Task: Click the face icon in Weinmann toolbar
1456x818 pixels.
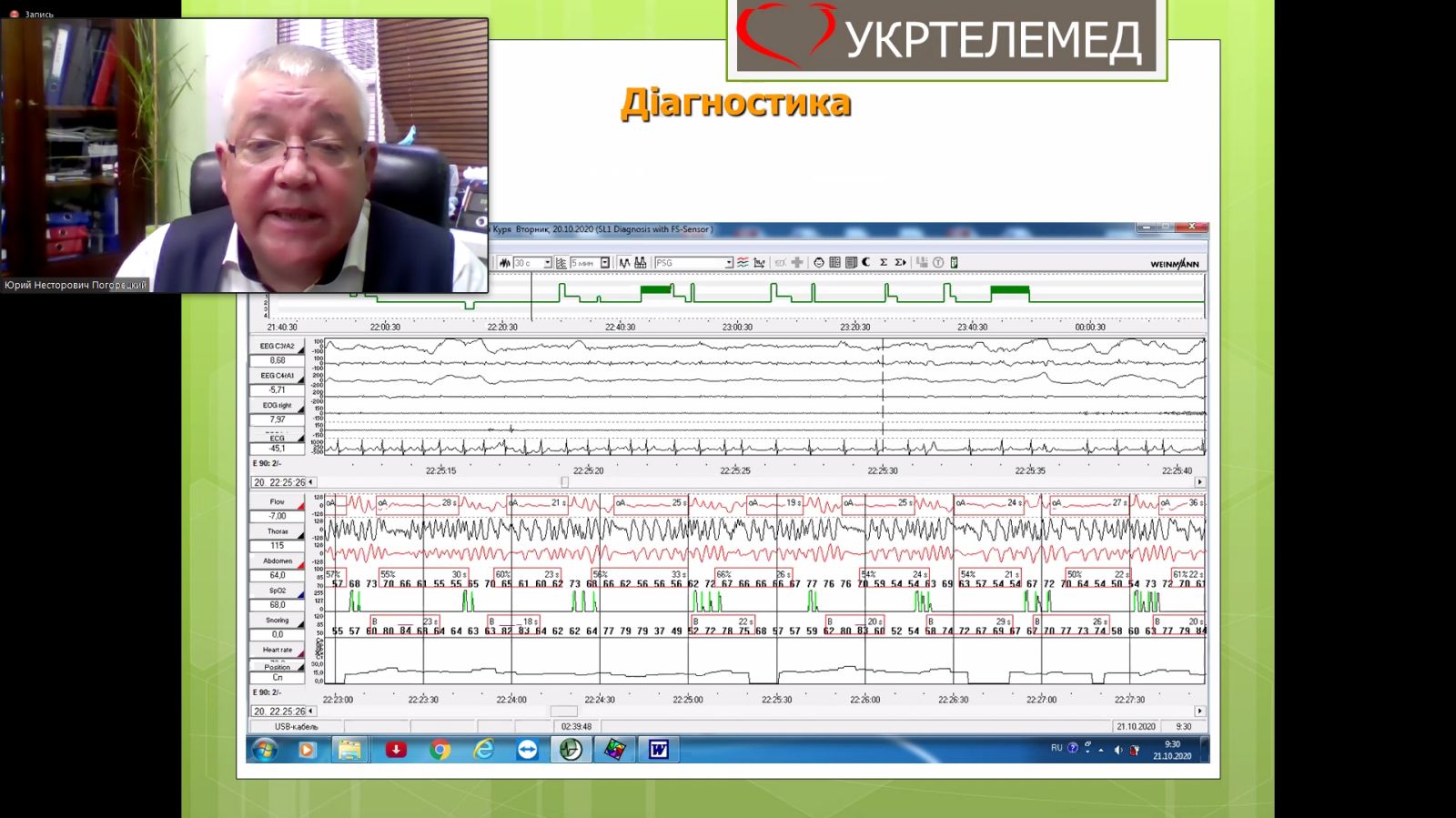Action: (819, 263)
